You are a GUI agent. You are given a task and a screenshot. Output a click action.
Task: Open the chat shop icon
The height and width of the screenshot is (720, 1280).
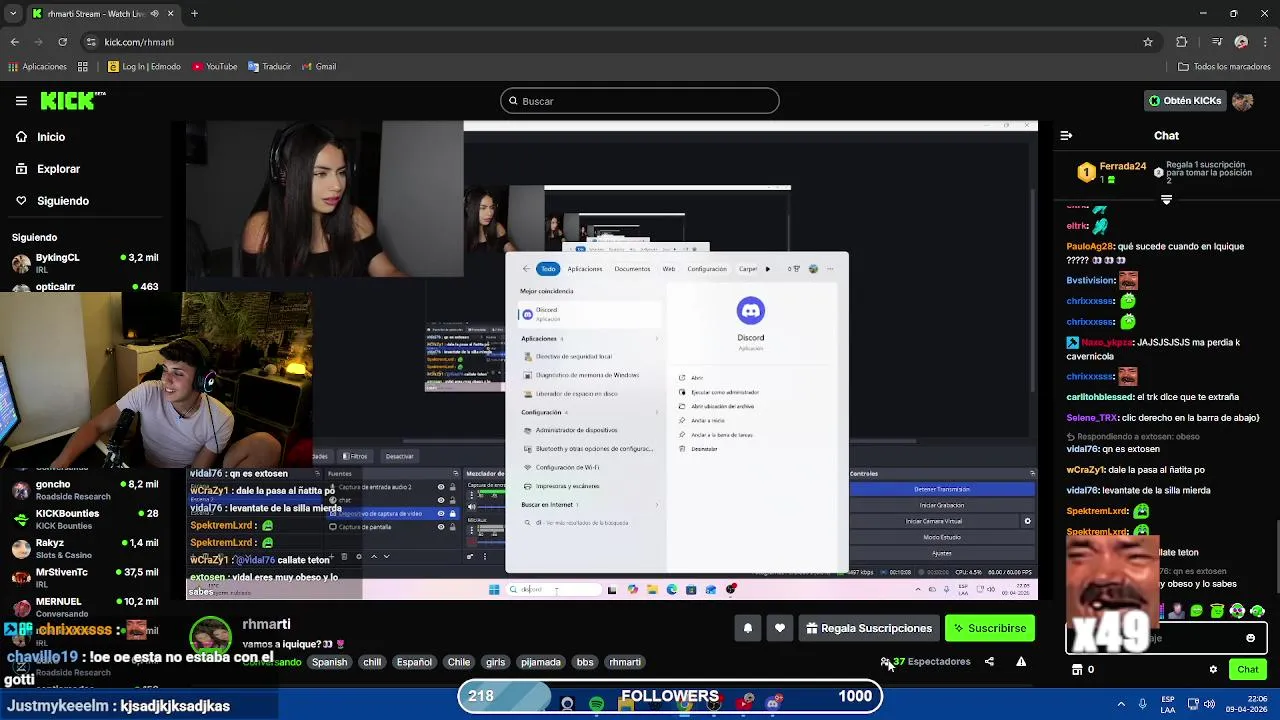pyautogui.click(x=1077, y=670)
